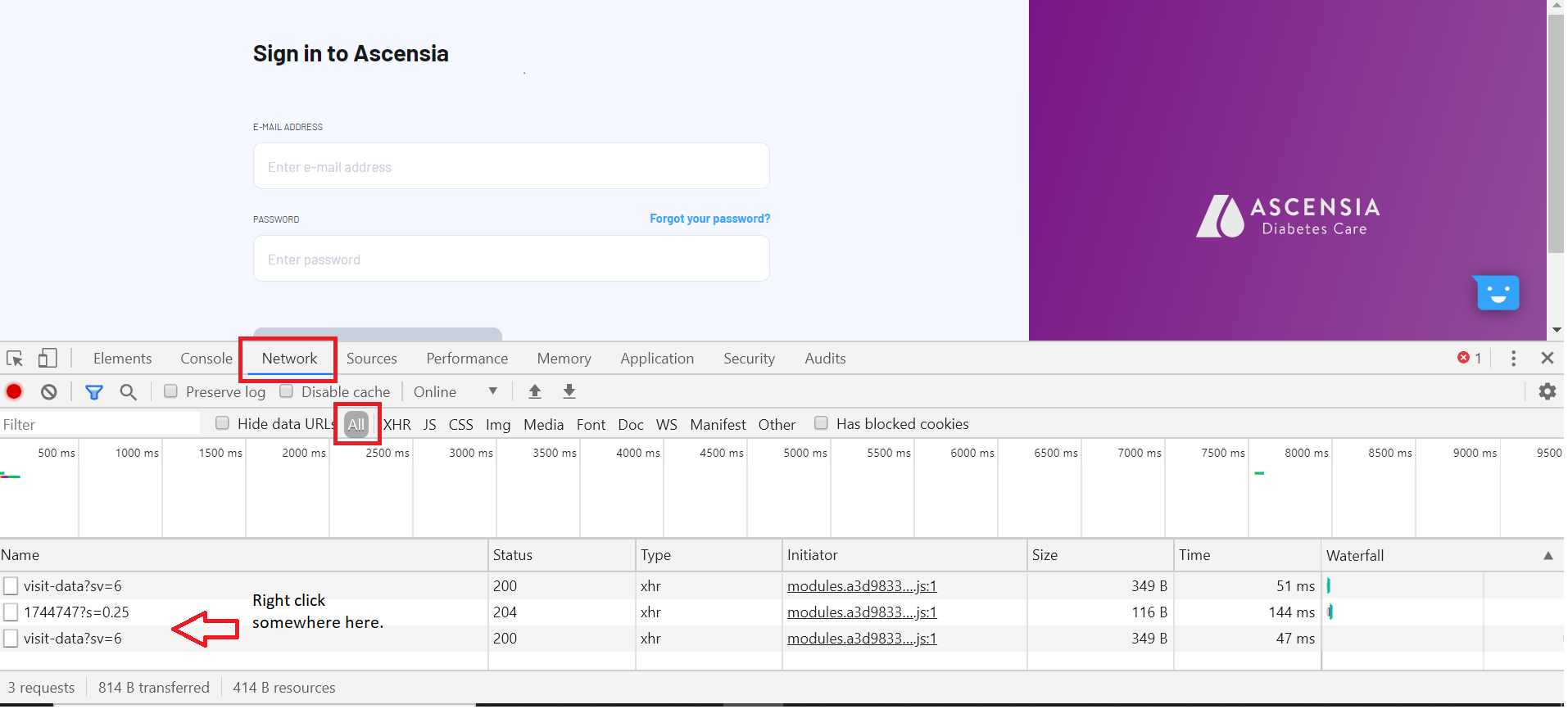Click the page vertical scrollbar thumb

[1556, 133]
